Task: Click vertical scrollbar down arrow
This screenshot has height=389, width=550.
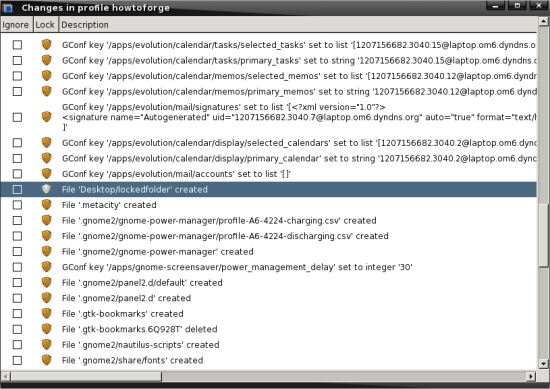Action: click(543, 363)
